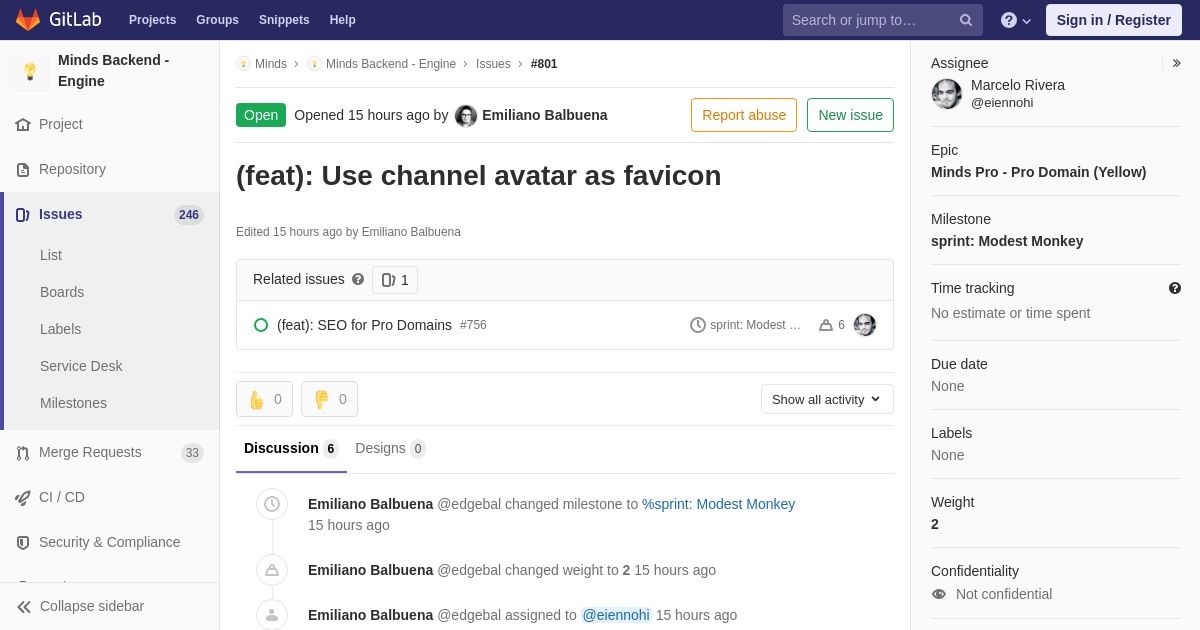Image resolution: width=1200 pixels, height=630 pixels.
Task: Open related issue SEO for Pro Domains
Action: [364, 325]
